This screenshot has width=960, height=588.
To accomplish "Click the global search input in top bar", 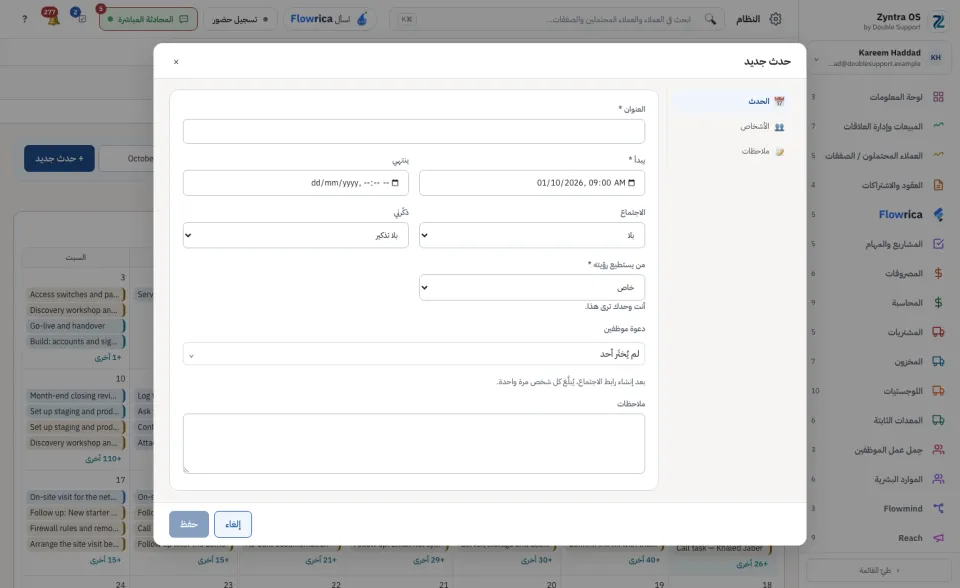I will tap(557, 19).
